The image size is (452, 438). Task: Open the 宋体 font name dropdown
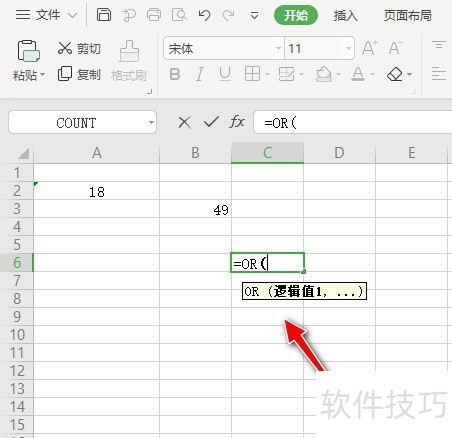tap(278, 49)
